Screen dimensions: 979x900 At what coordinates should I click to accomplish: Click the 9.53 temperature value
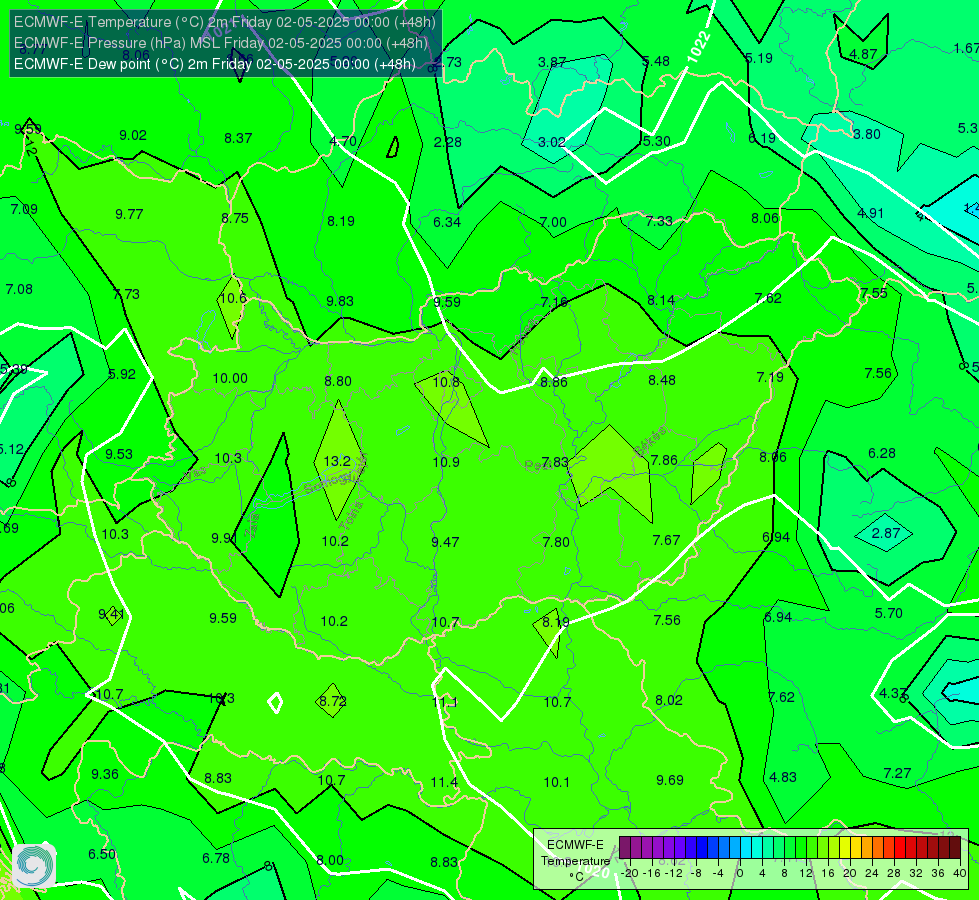119,454
